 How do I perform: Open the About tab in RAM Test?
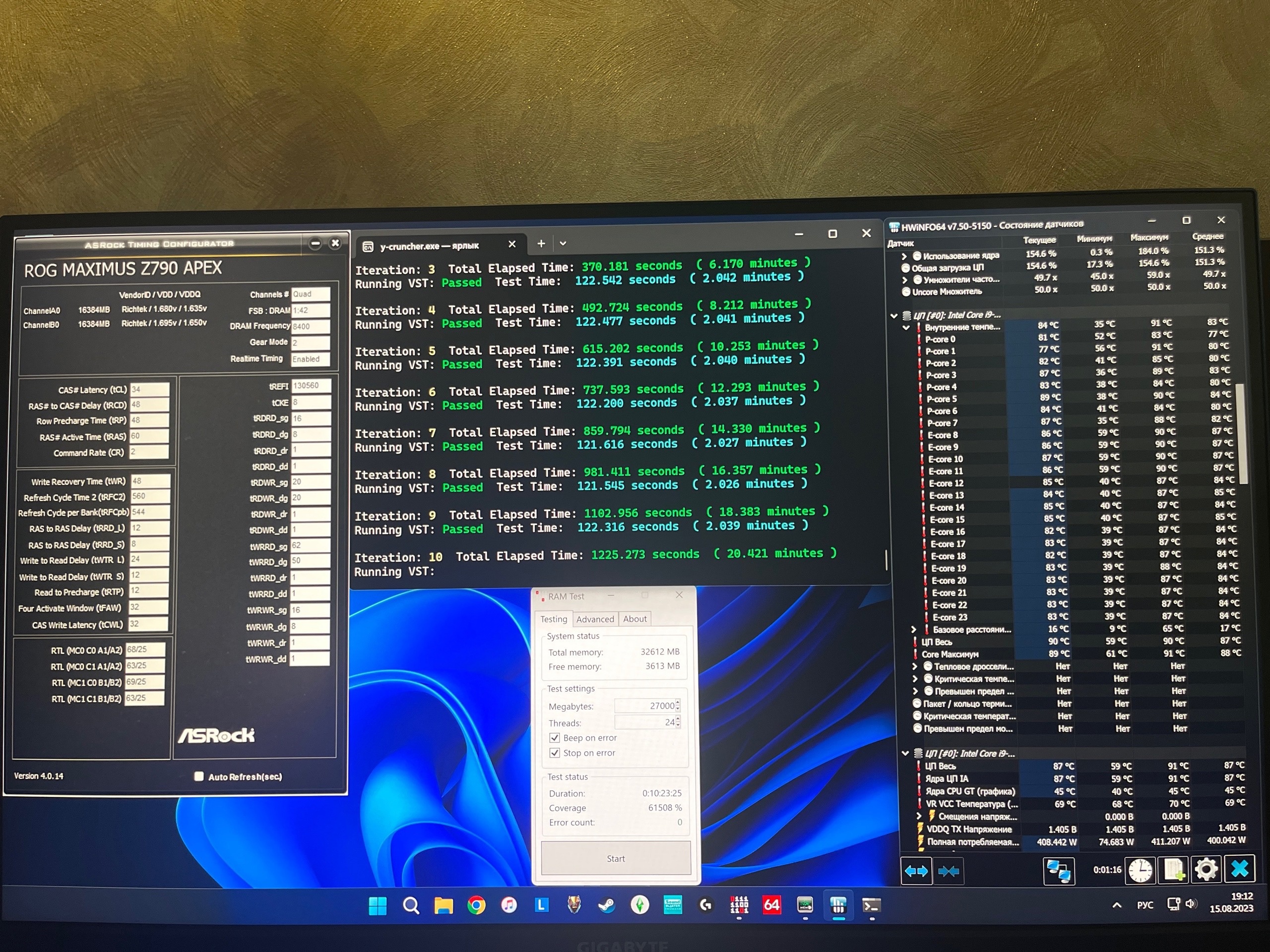635,619
